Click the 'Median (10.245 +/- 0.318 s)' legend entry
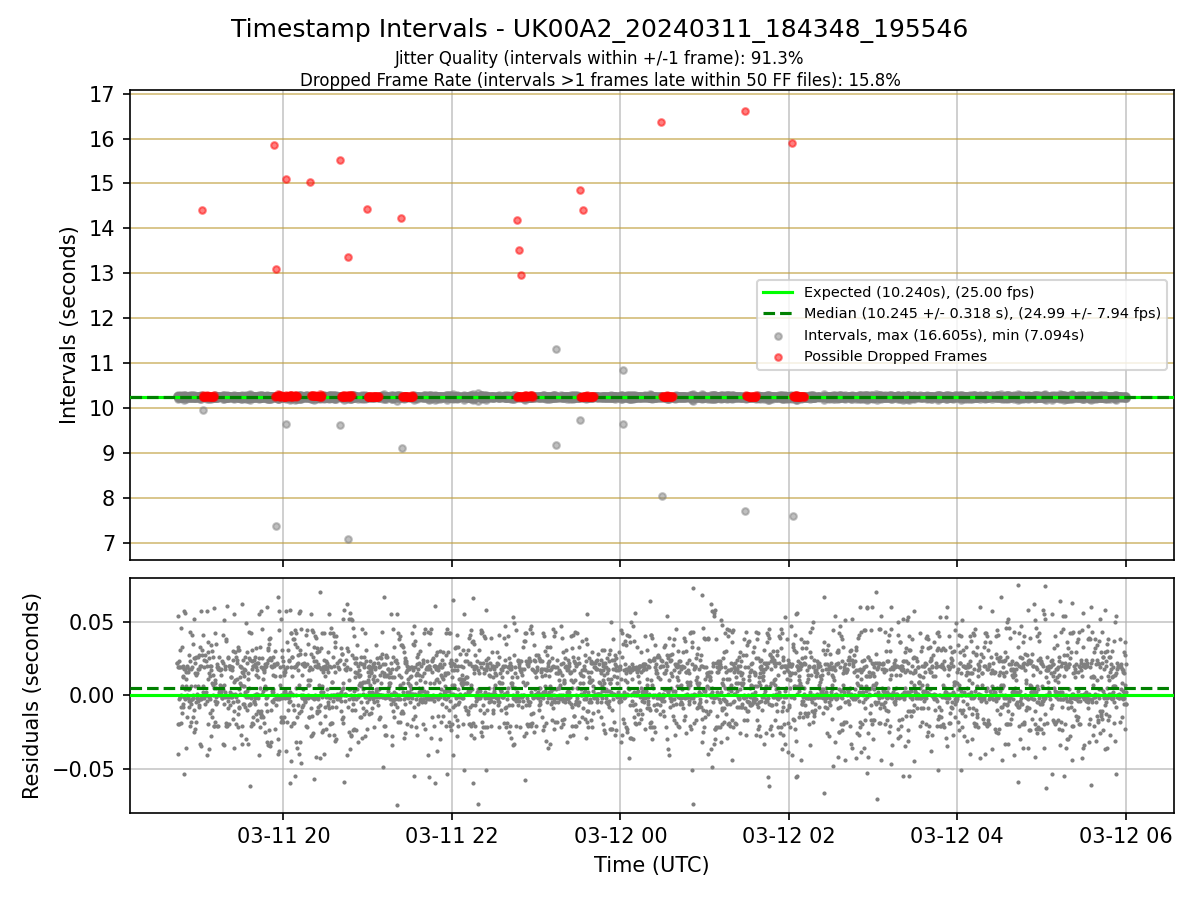Viewport: 1200px width, 900px height. 982,313
